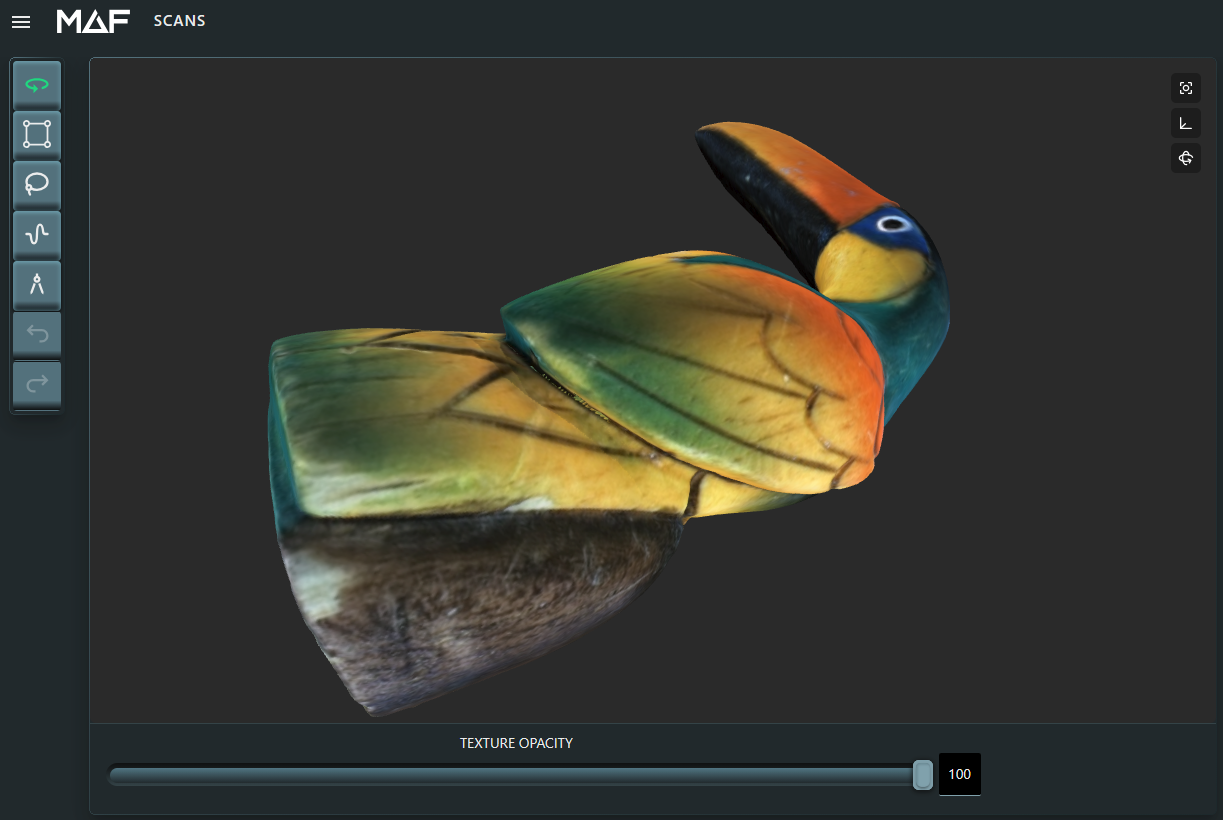This screenshot has height=820, width=1223.
Task: Click the MAF logo
Action: [x=93, y=21]
